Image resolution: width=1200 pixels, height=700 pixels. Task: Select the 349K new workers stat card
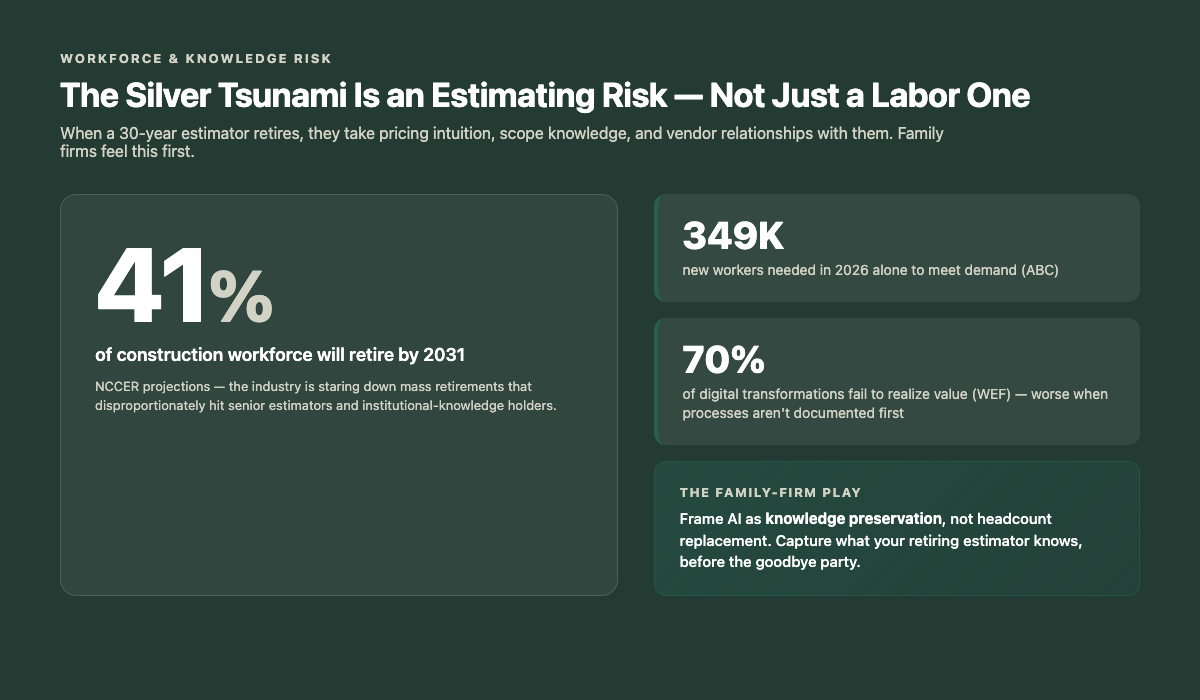coord(897,247)
